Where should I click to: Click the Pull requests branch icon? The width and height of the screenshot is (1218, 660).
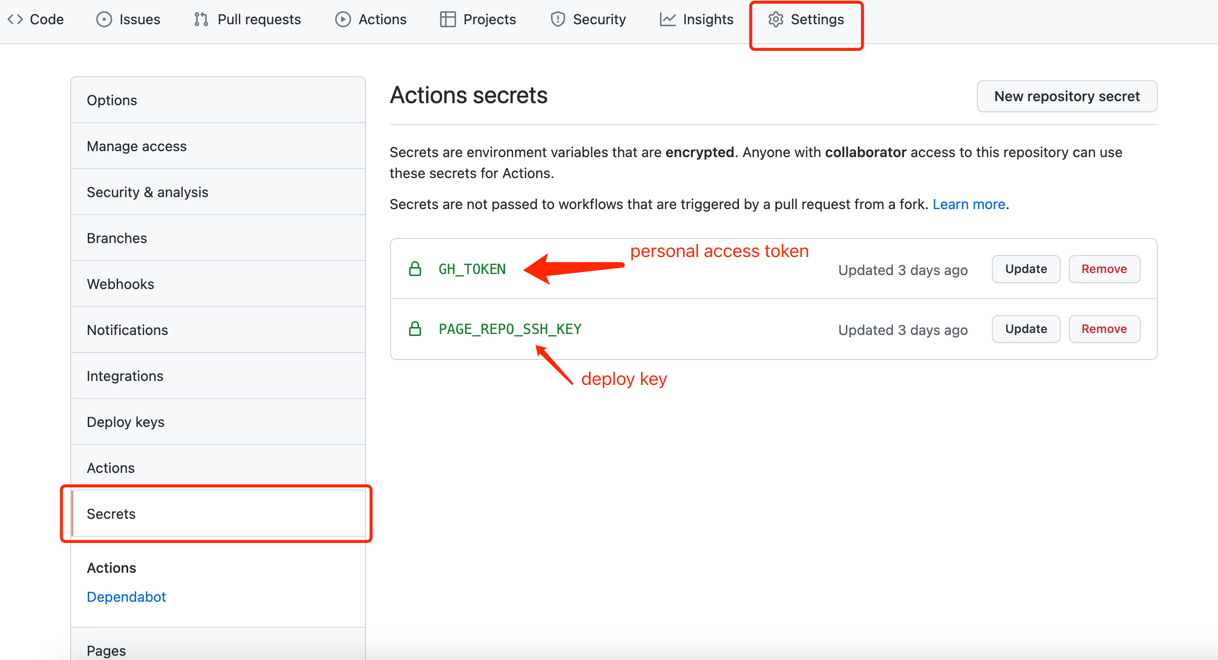[201, 20]
